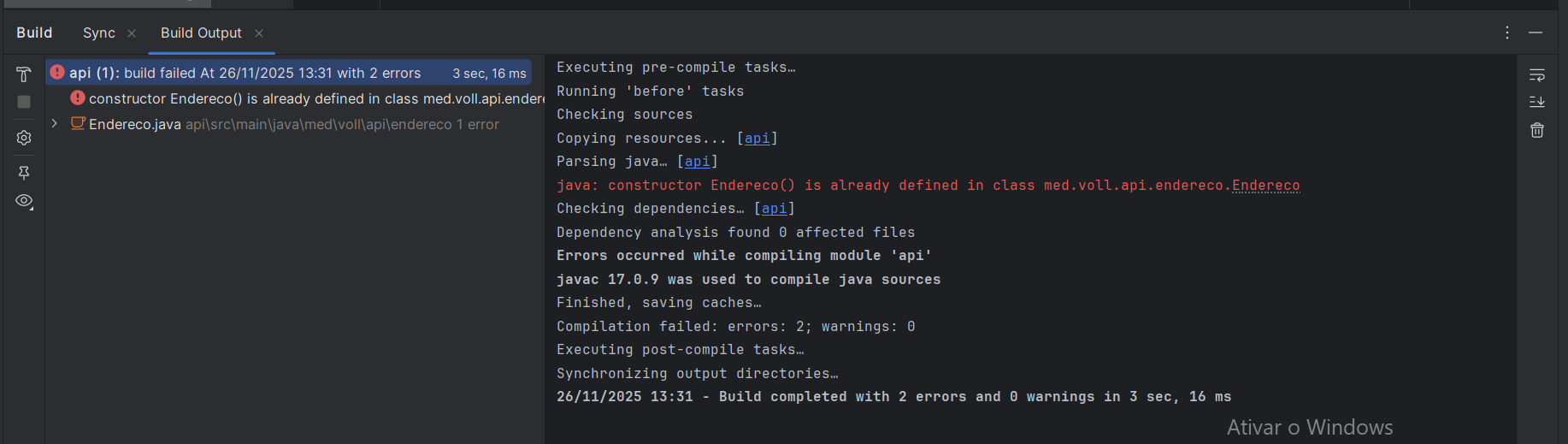Open the eye view options icon
Viewport: 1568px width, 444px height.
[x=24, y=201]
